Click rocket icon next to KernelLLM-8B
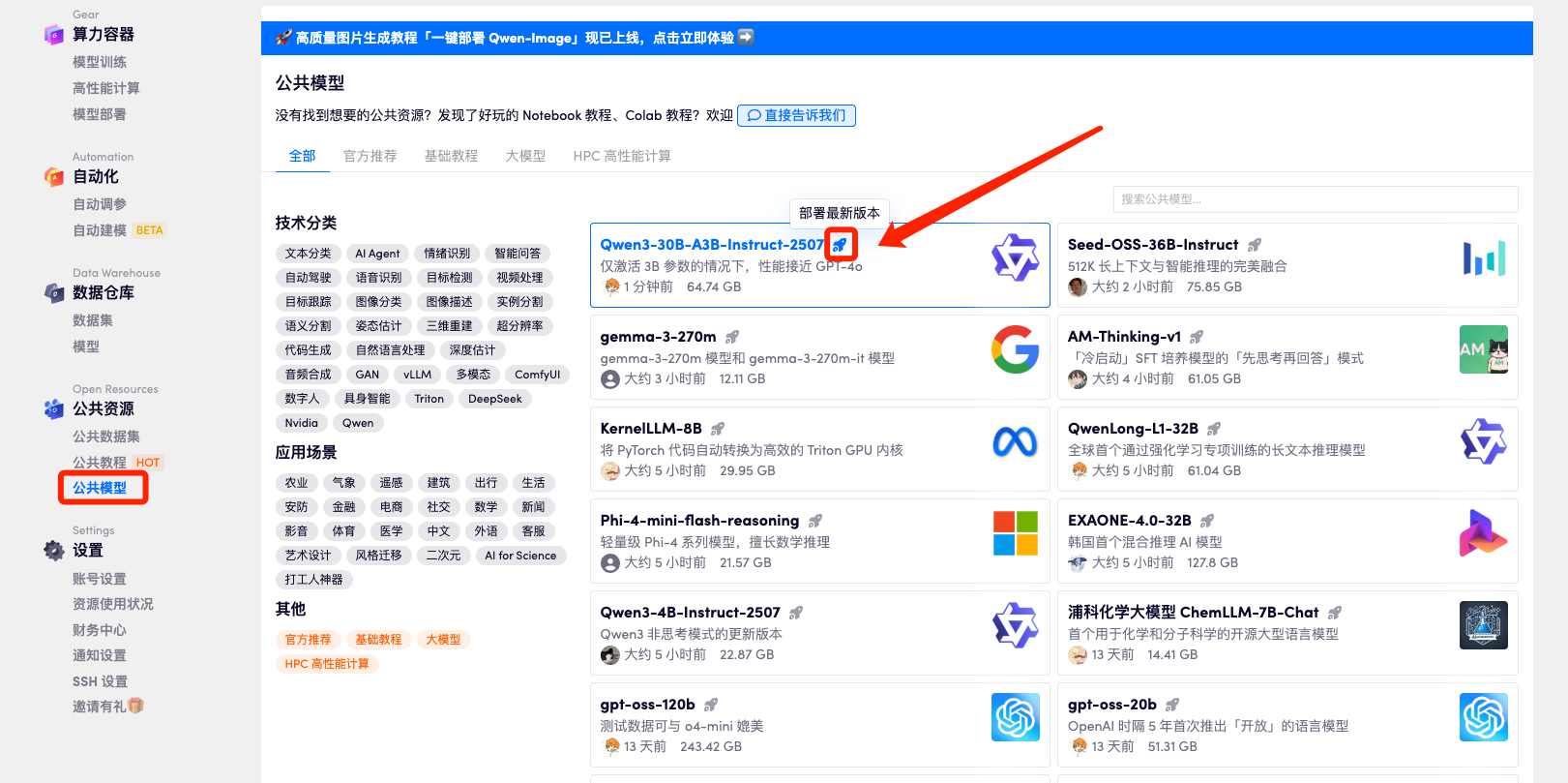 click(718, 429)
